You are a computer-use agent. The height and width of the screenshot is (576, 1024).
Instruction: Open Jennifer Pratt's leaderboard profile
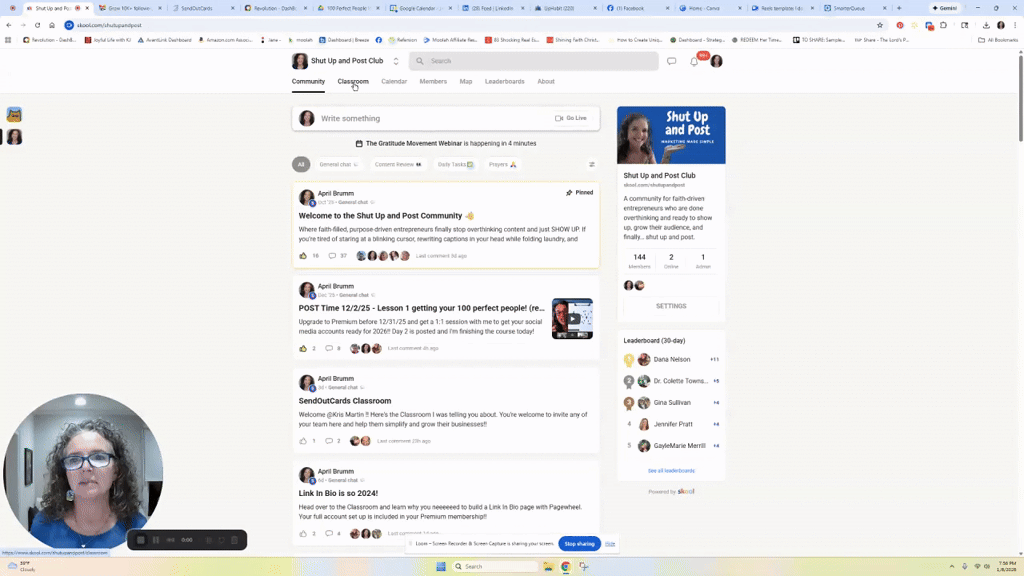[x=673, y=424]
